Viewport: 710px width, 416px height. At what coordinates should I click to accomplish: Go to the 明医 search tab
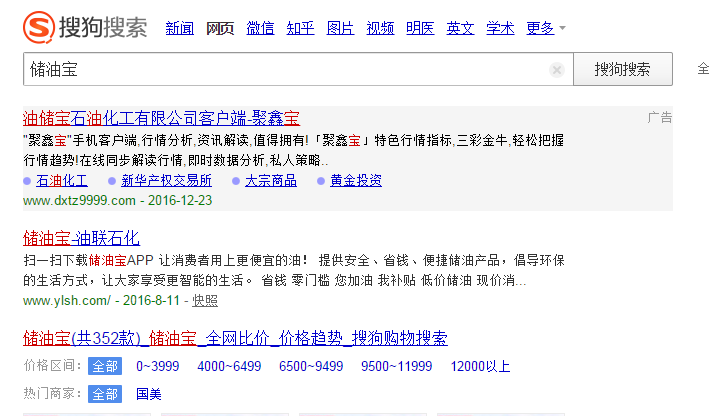[x=420, y=28]
